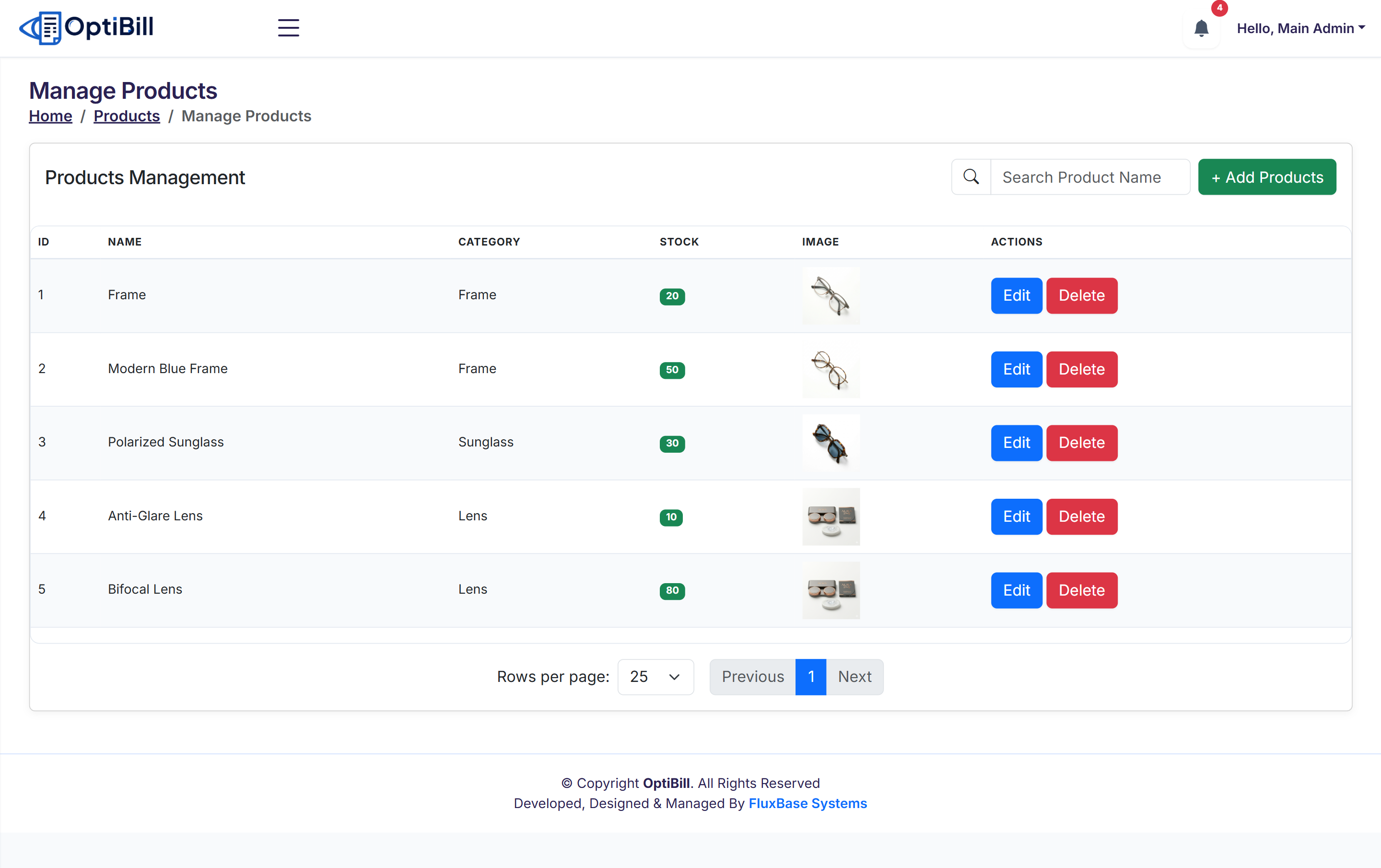Screen dimensions: 1381x868
Task: Delete the Anti-Glare Lens product
Action: (1082, 516)
